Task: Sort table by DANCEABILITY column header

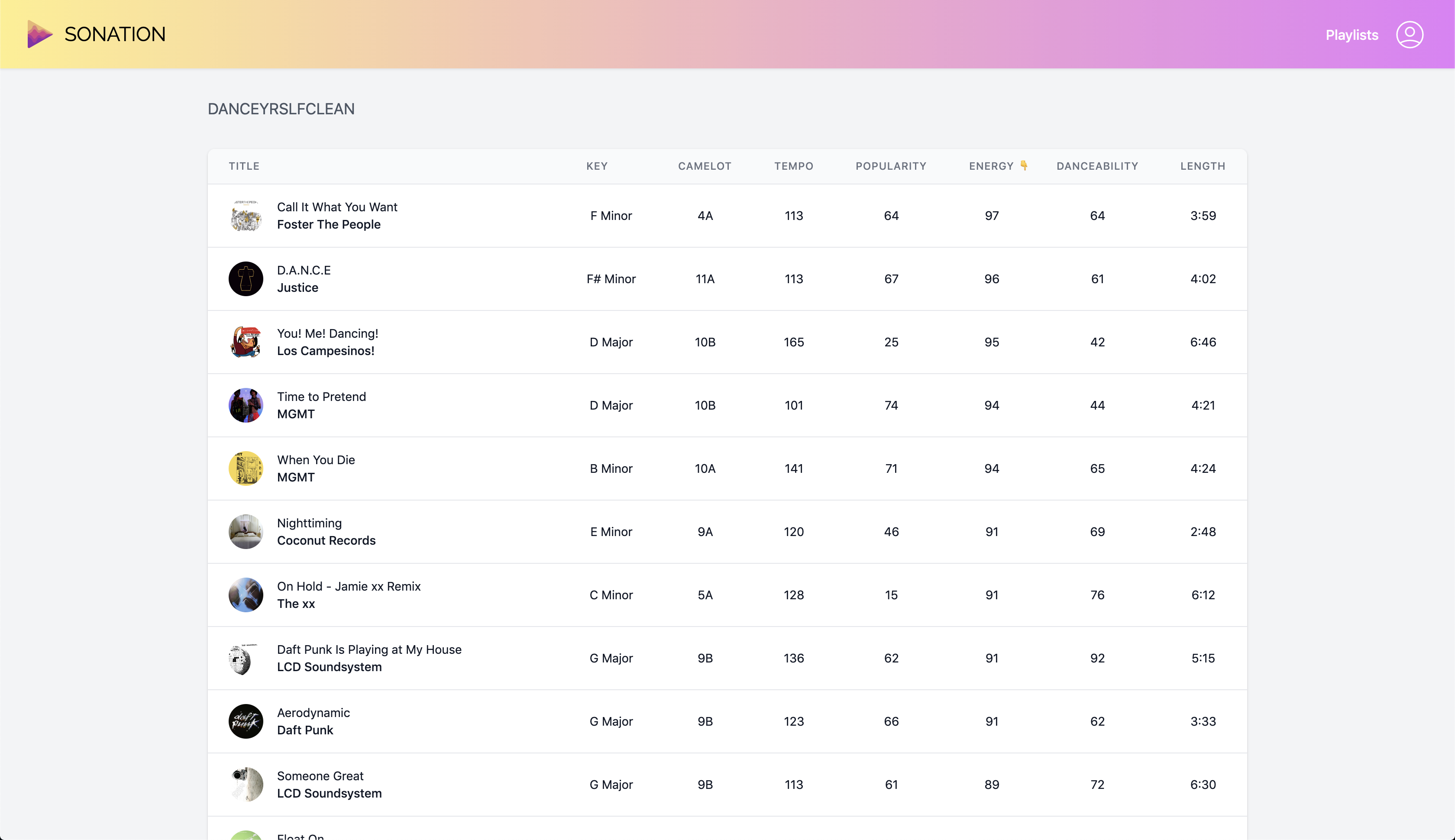Action: (x=1097, y=166)
